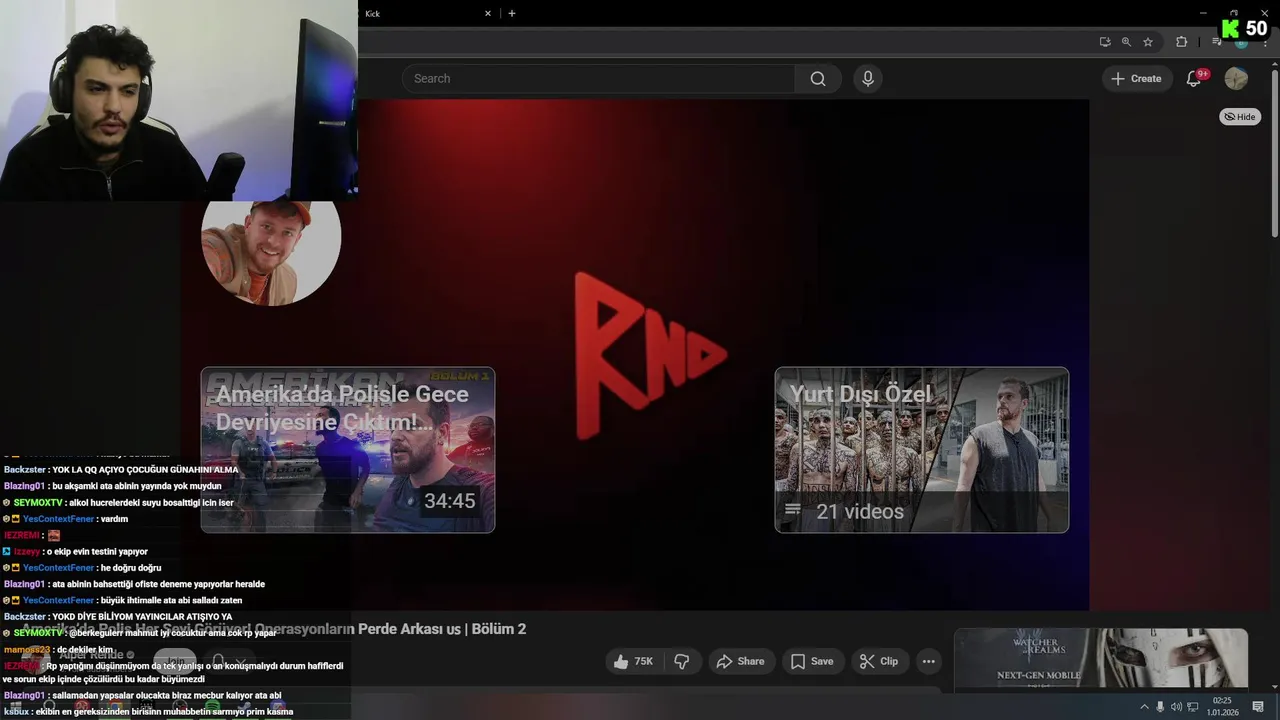The width and height of the screenshot is (1280, 720).
Task: Click the page scrollbar thumb
Action: tap(1274, 152)
